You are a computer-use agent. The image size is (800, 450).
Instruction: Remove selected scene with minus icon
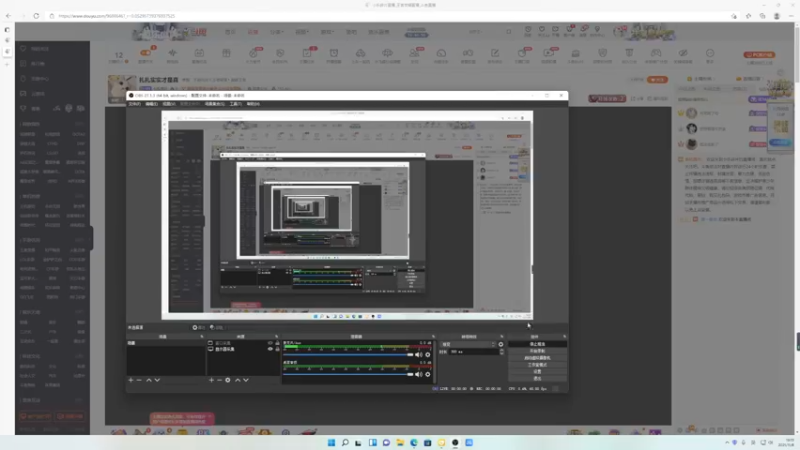pos(139,380)
